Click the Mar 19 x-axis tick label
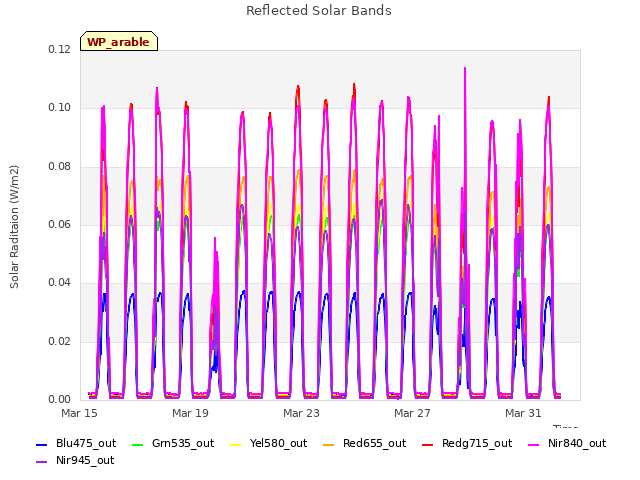640x480 pixels. [190, 413]
